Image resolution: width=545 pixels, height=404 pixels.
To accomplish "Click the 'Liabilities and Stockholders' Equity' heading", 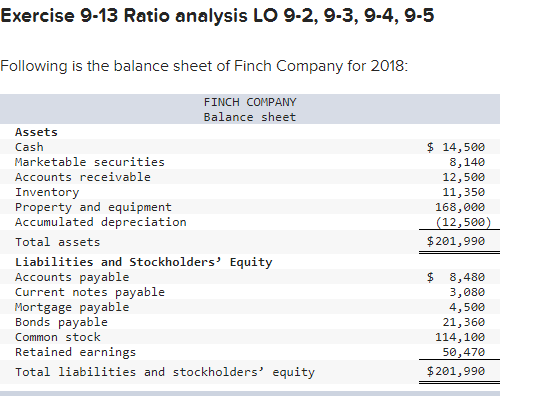I will pyautogui.click(x=144, y=262).
